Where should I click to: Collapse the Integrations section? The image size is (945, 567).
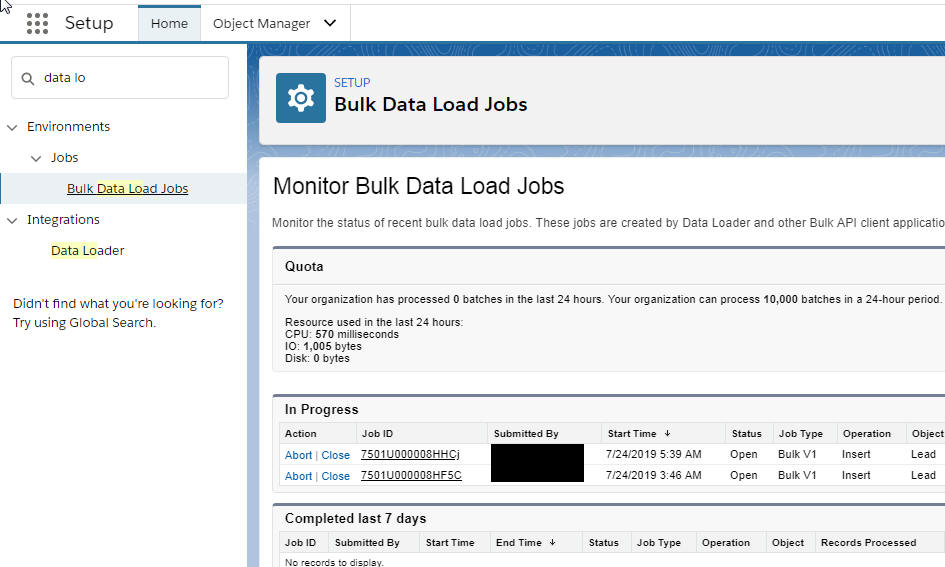[x=12, y=220]
